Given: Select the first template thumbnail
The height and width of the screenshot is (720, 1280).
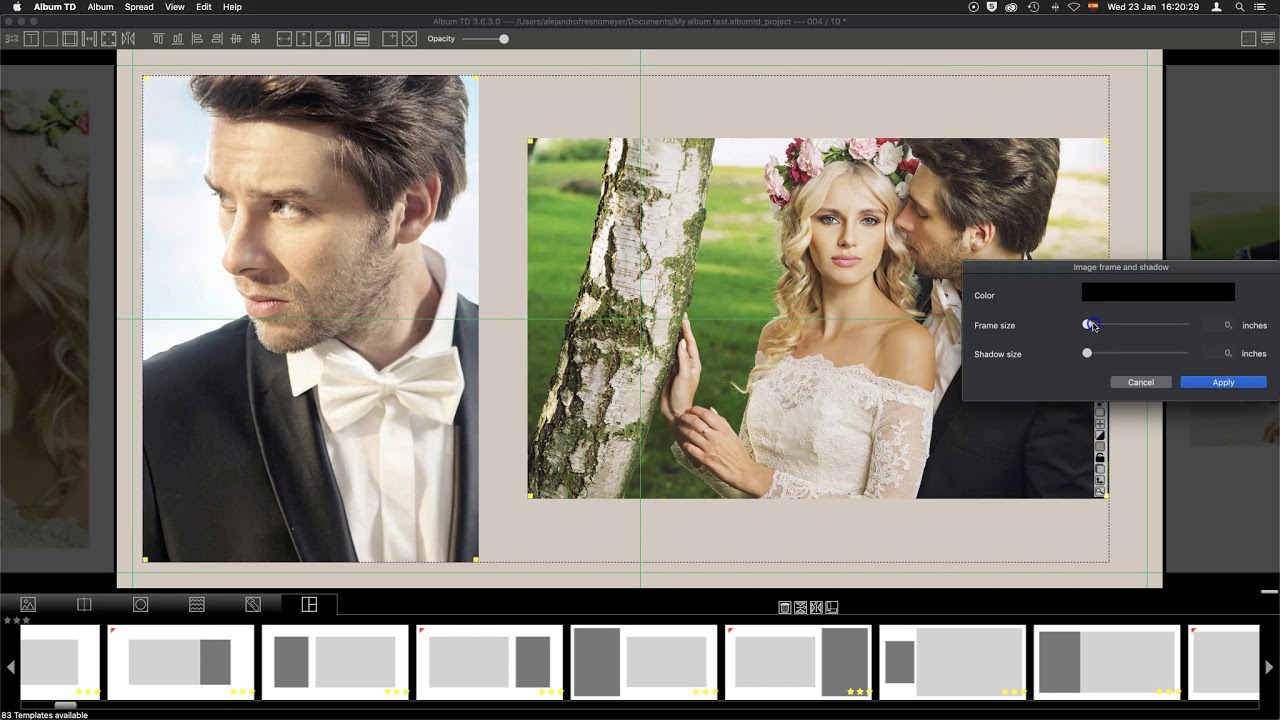Looking at the screenshot, I should [60, 661].
